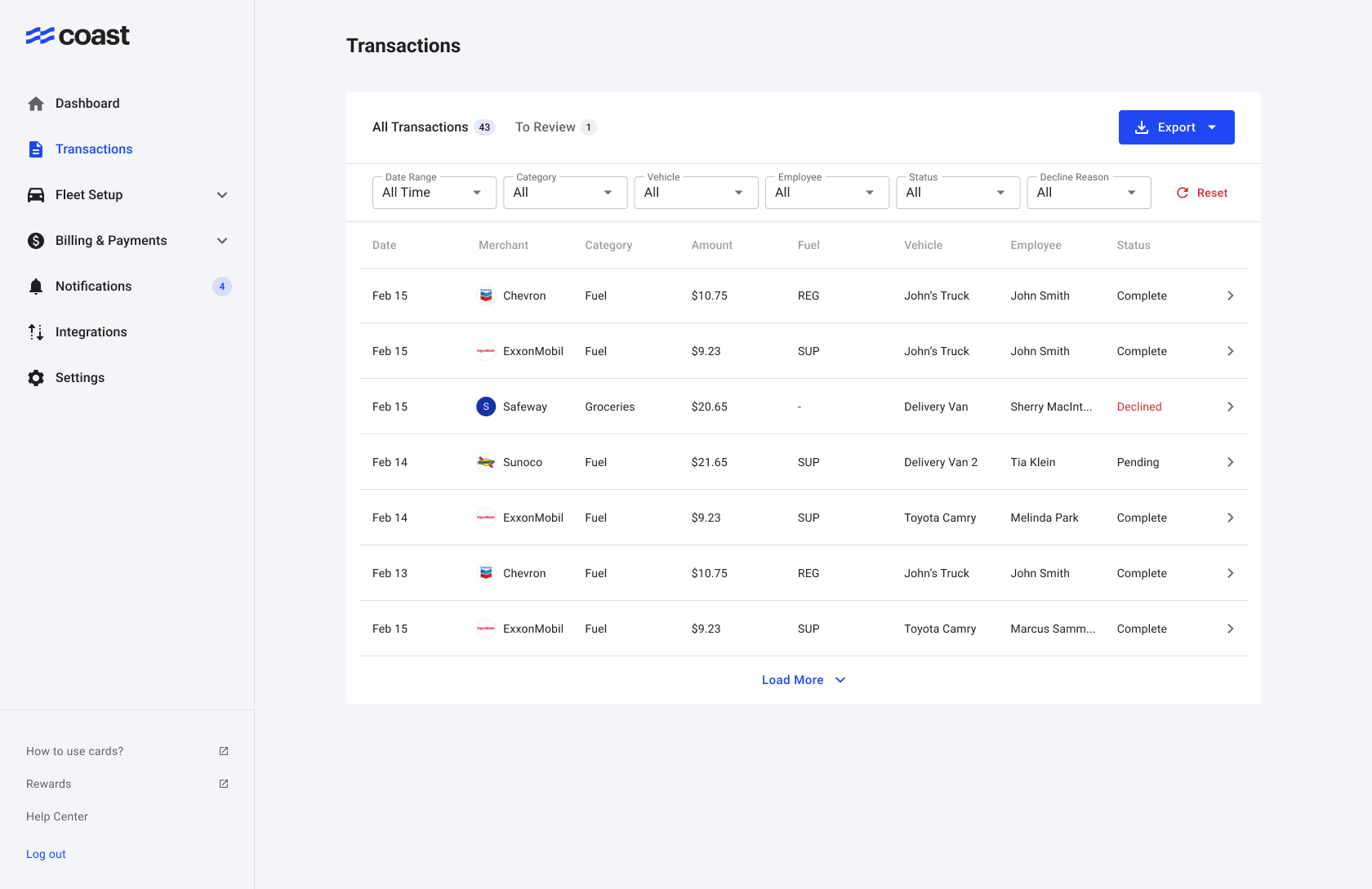1372x889 pixels.
Task: Expand the Decline Reason filter
Action: (x=1089, y=192)
